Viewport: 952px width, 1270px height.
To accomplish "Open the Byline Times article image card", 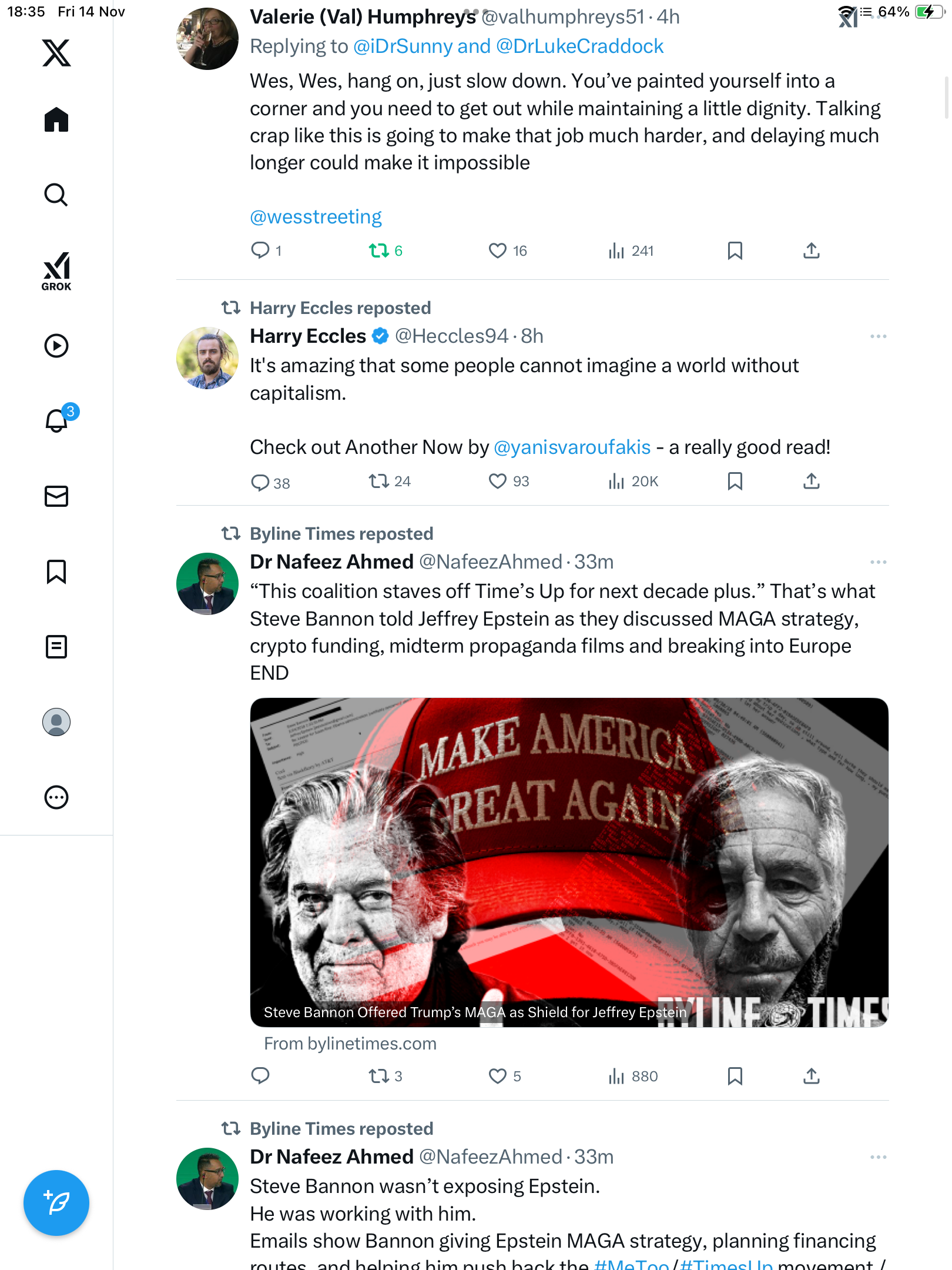I will [x=569, y=862].
